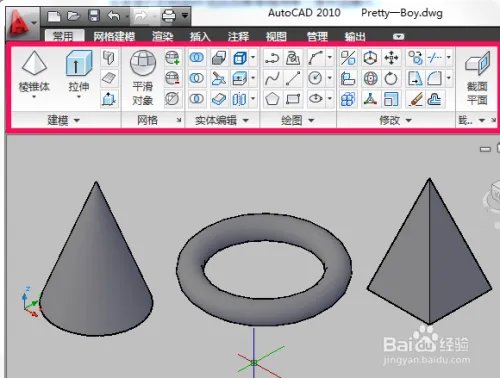Click the Extrude Faces icon
500x378 pixels.
click(x=240, y=78)
